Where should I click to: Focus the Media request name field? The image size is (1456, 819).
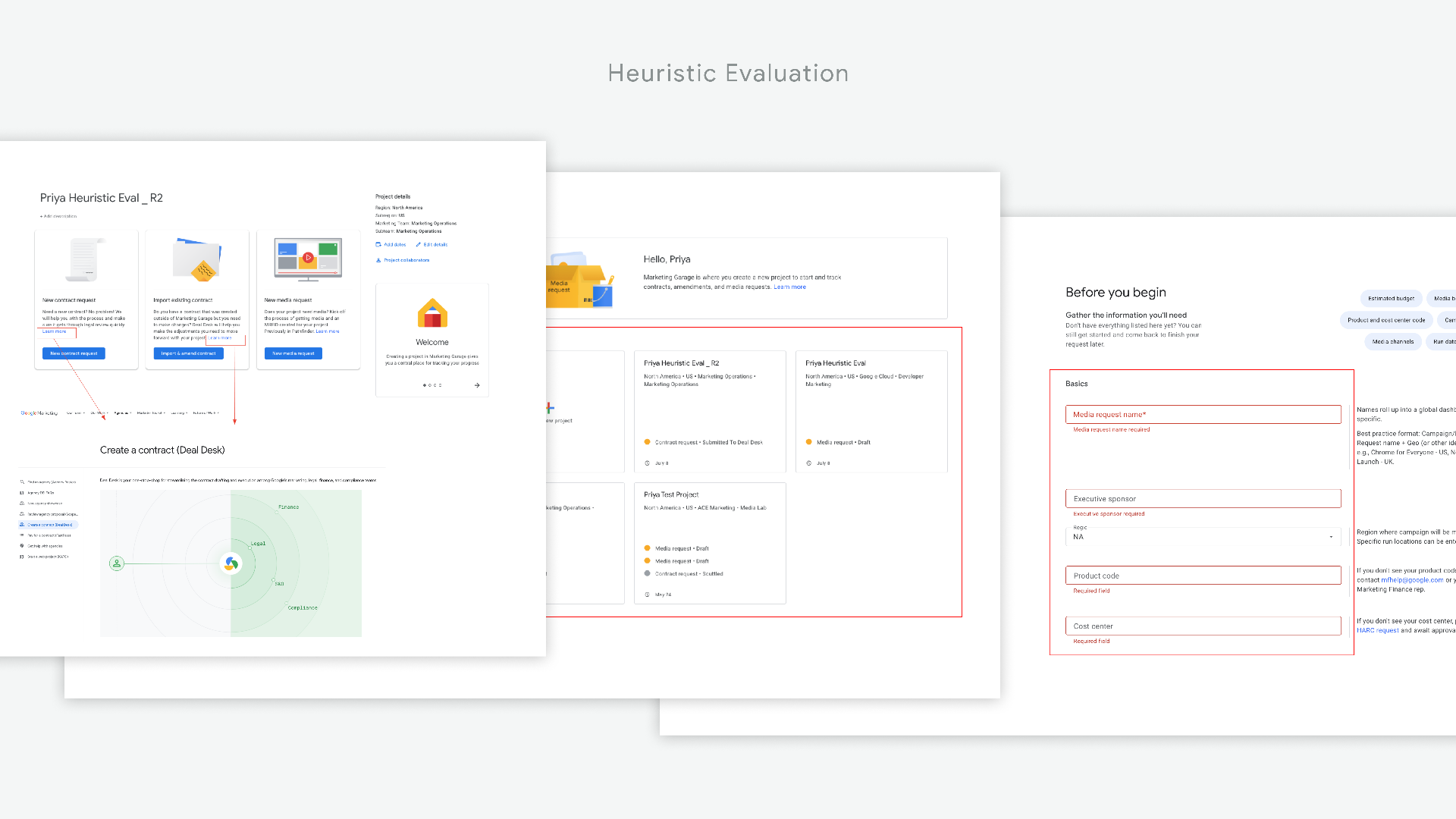point(1203,414)
